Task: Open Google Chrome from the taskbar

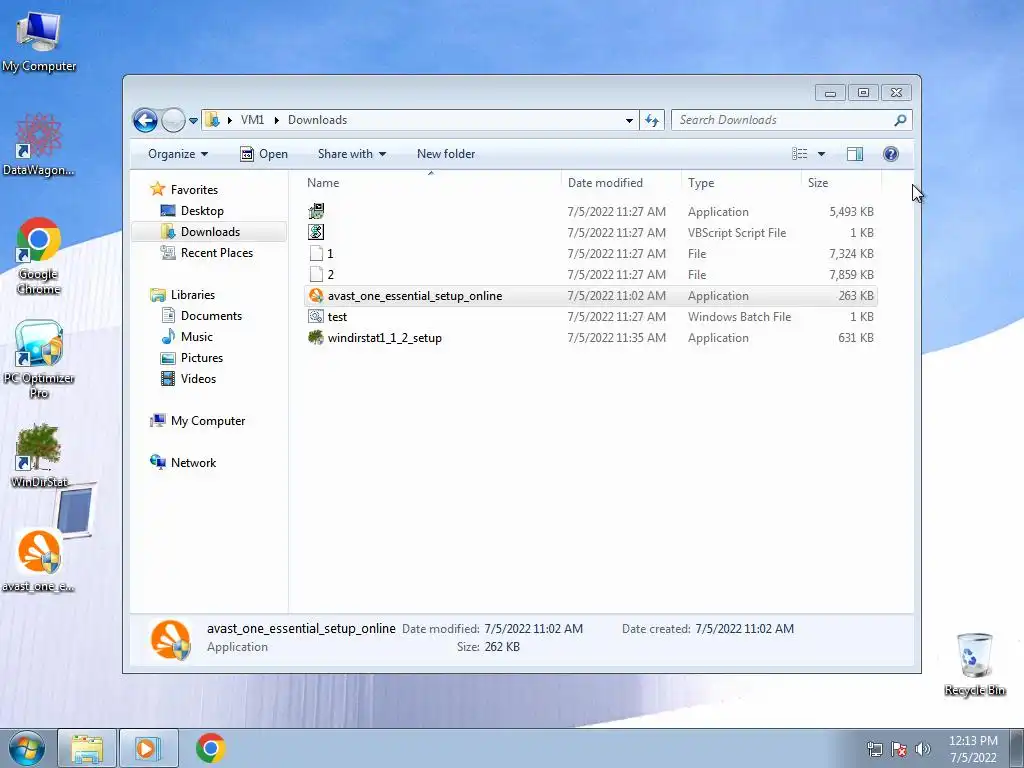Action: point(210,748)
